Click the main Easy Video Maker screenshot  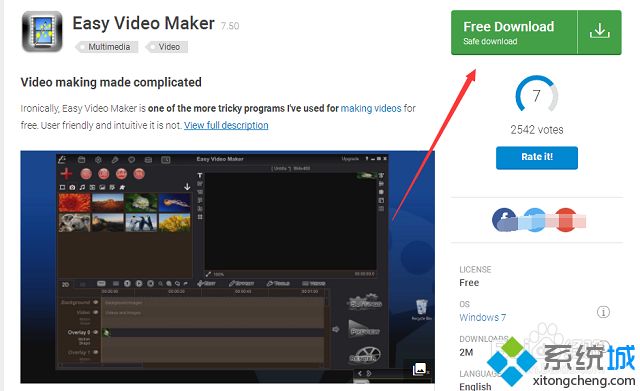pyautogui.click(x=227, y=267)
